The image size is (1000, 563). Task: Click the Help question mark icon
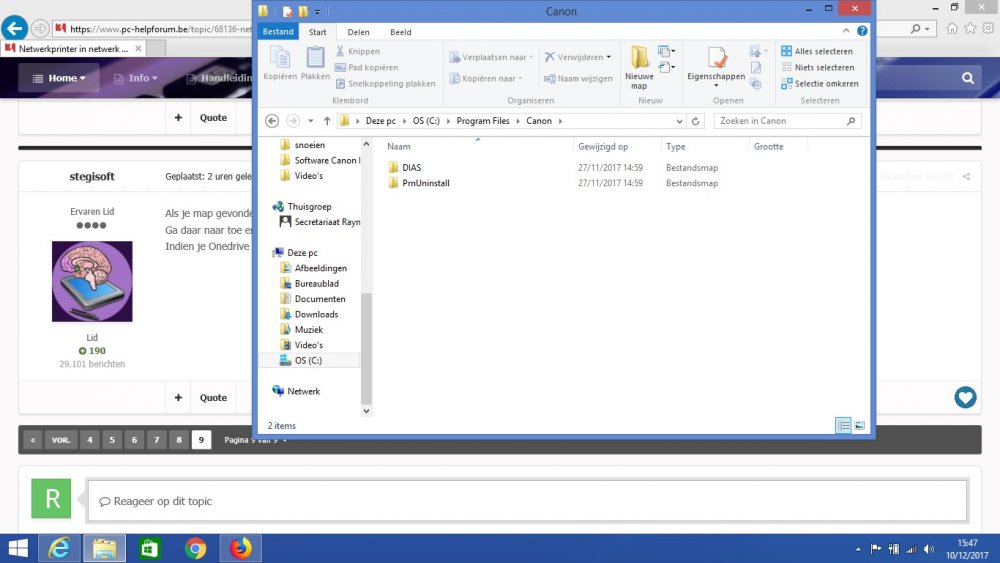tap(864, 32)
